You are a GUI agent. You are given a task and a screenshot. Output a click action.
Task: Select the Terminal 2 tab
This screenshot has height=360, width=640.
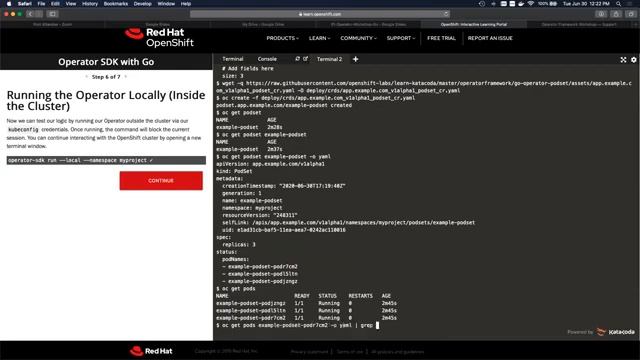(x=329, y=59)
